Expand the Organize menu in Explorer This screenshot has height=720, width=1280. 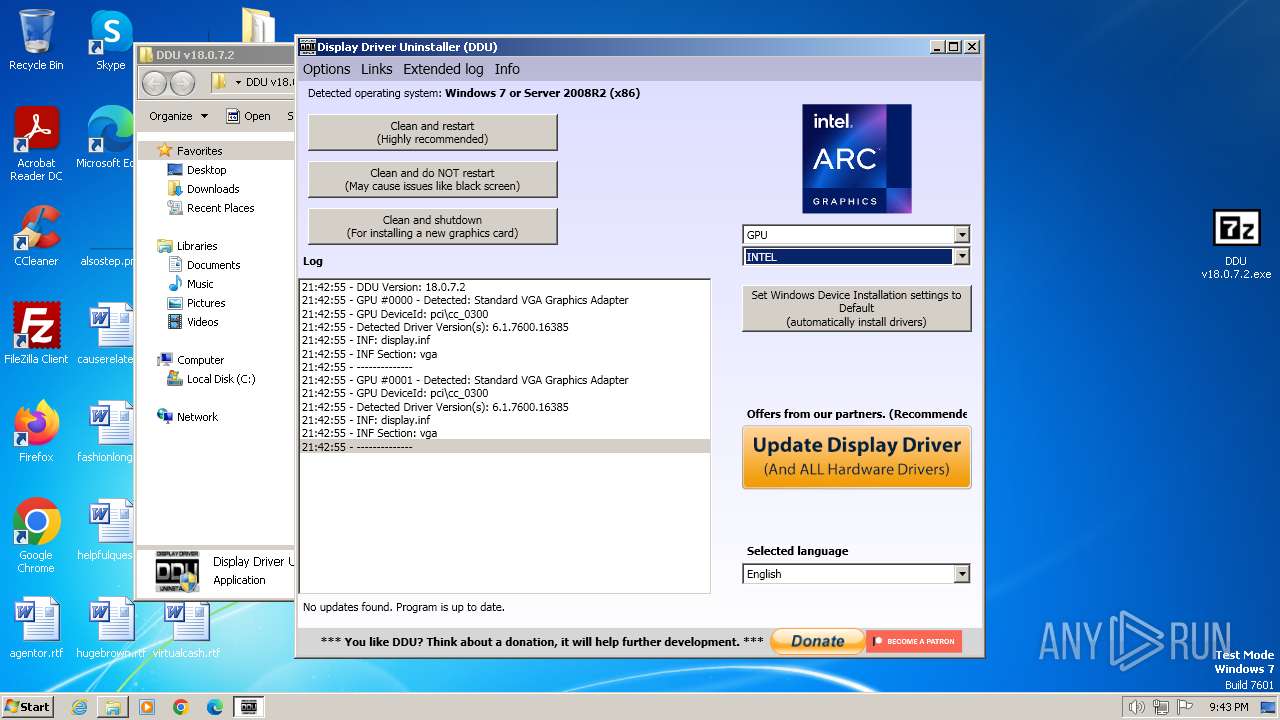pyautogui.click(x=178, y=116)
